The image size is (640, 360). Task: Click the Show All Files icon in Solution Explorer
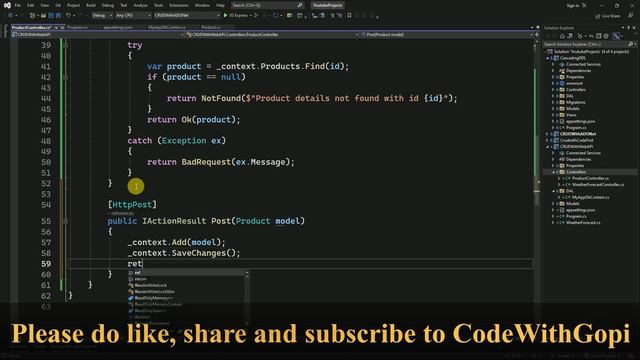606,36
